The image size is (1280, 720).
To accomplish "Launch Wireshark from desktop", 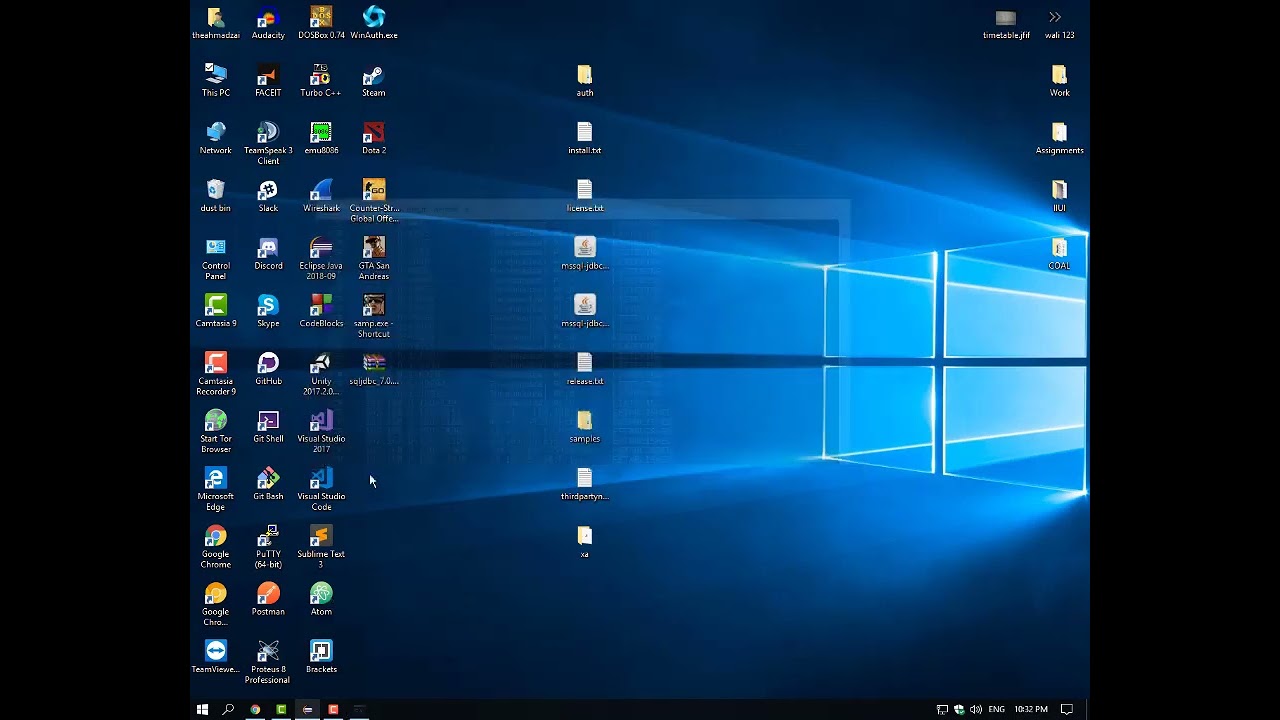I will coord(321,196).
